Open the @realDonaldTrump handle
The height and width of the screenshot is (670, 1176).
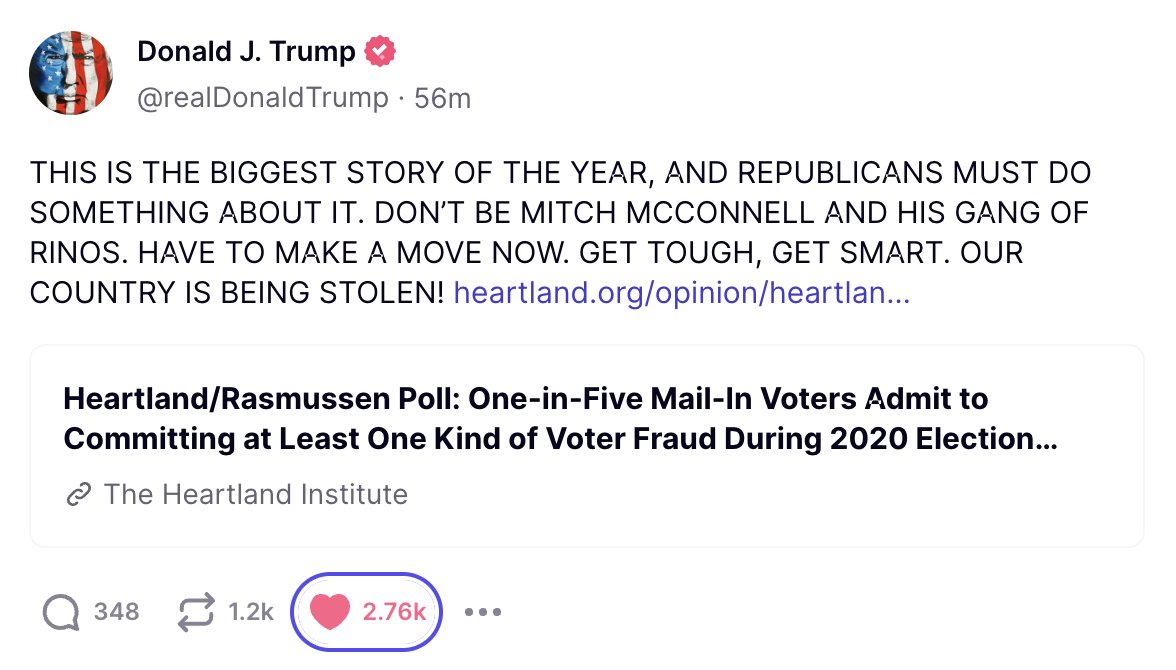pos(262,98)
